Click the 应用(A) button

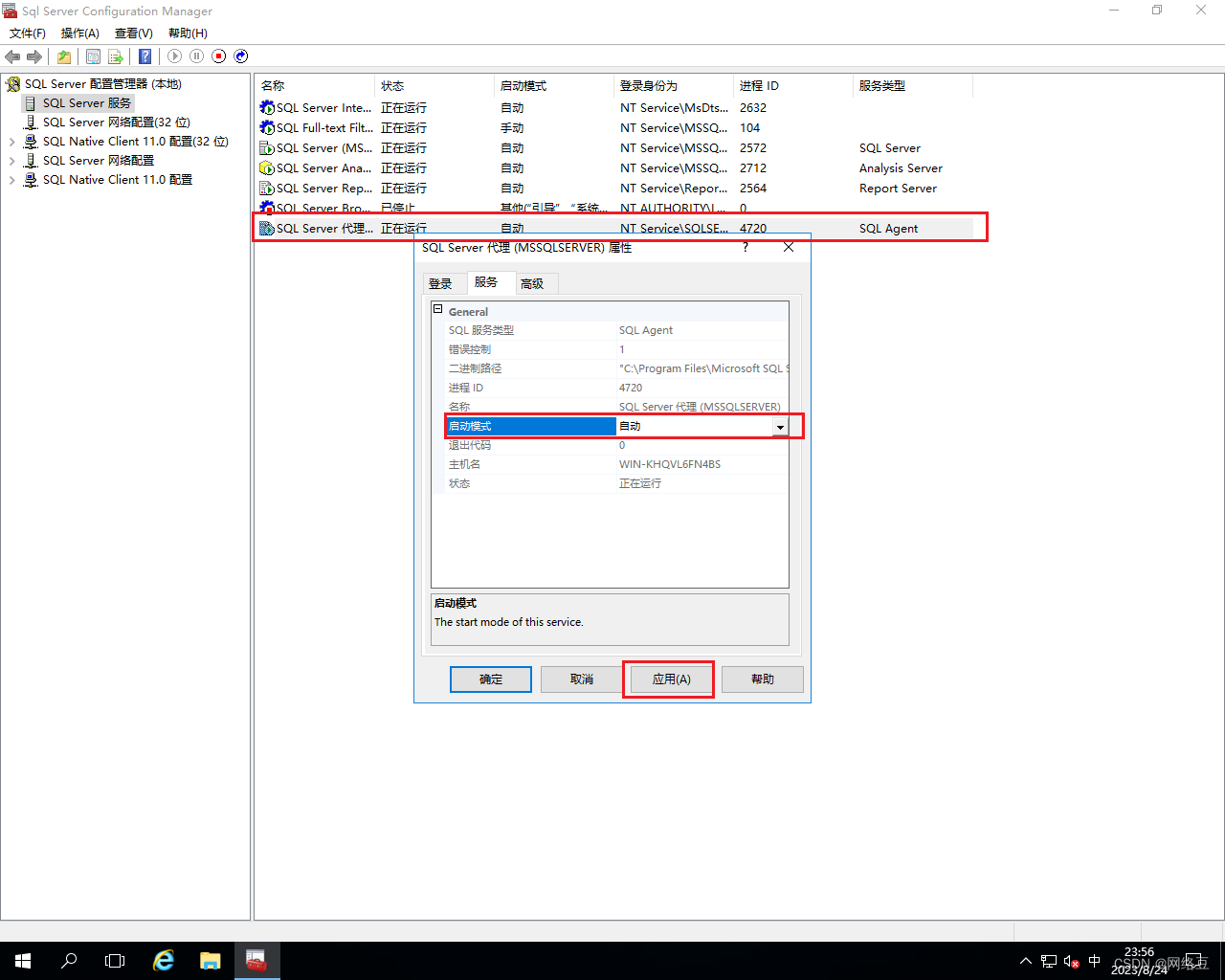click(672, 679)
